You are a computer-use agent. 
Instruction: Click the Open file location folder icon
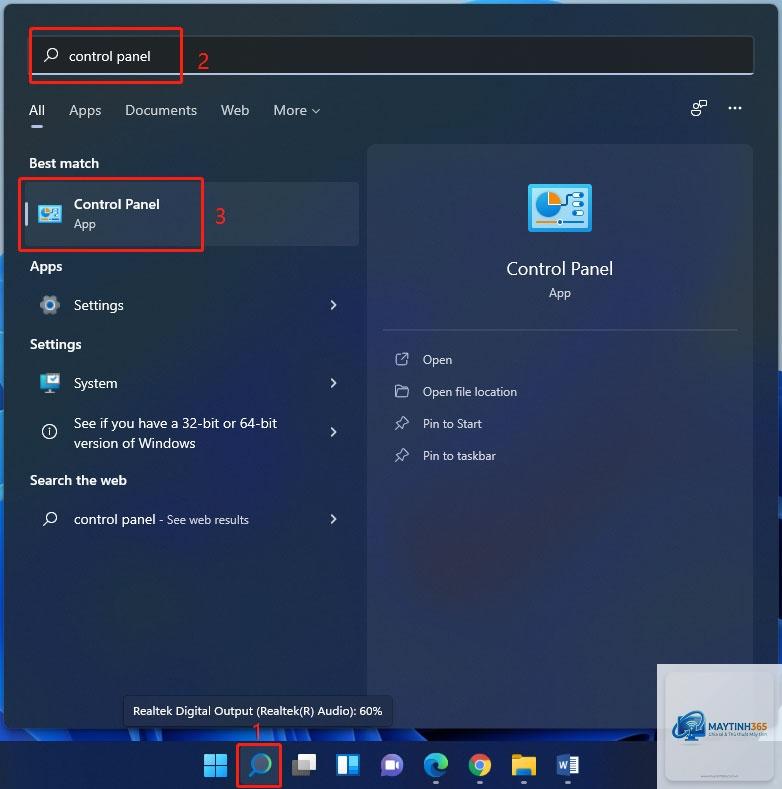(x=402, y=391)
